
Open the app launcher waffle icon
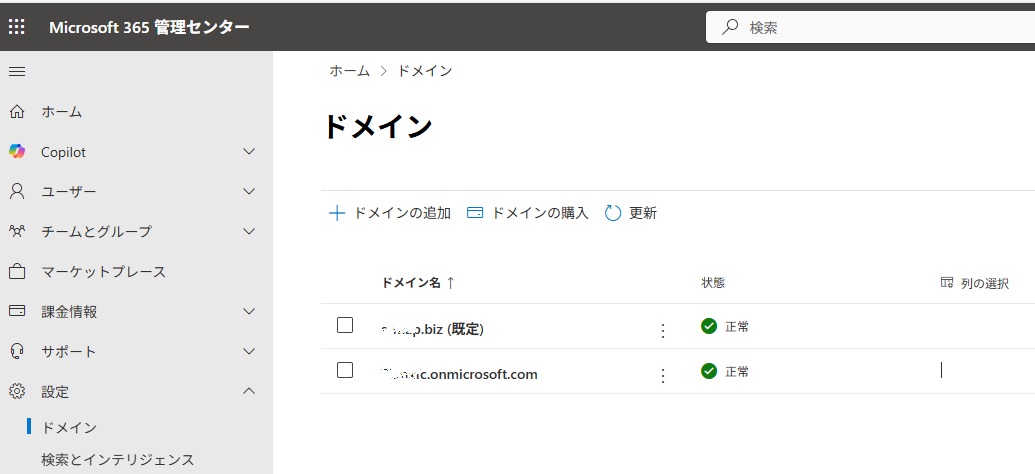coord(17,27)
